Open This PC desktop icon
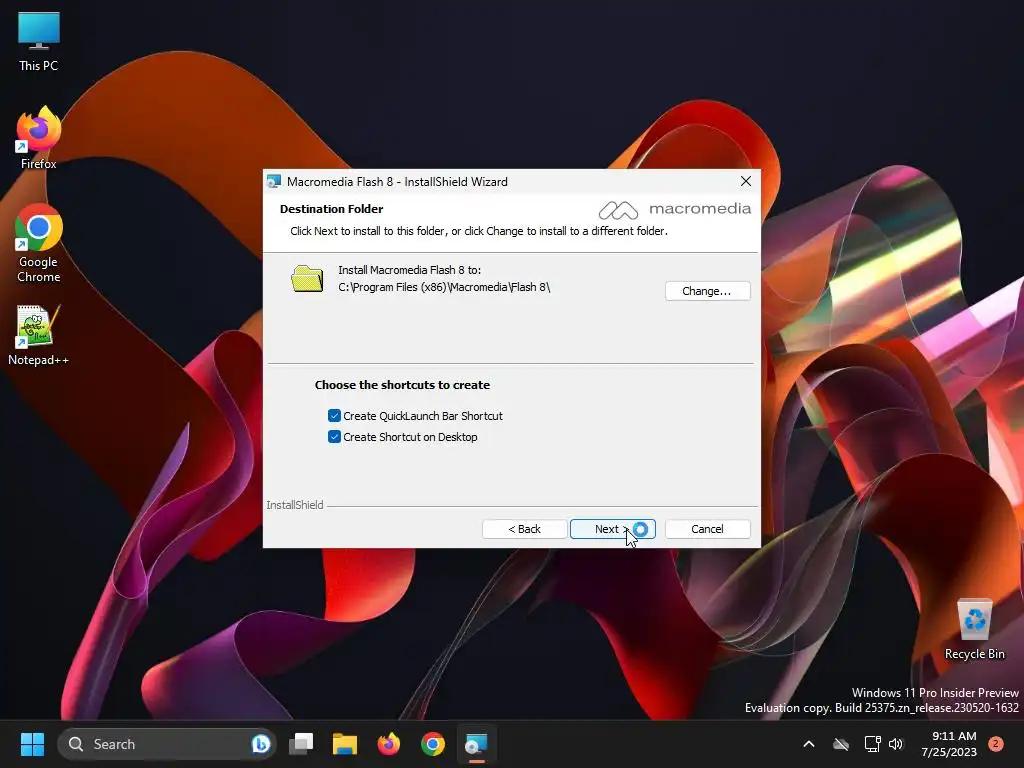 tap(39, 42)
